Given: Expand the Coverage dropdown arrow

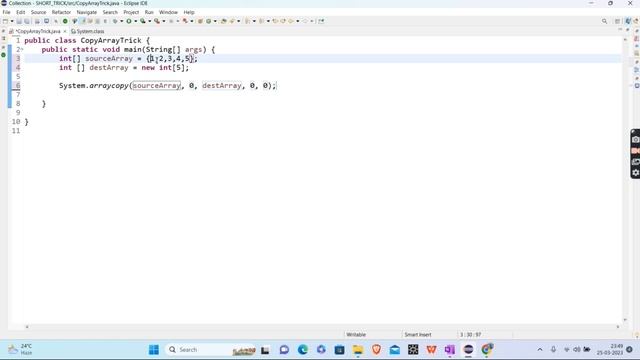Looking at the screenshot, I should pos(149,21).
